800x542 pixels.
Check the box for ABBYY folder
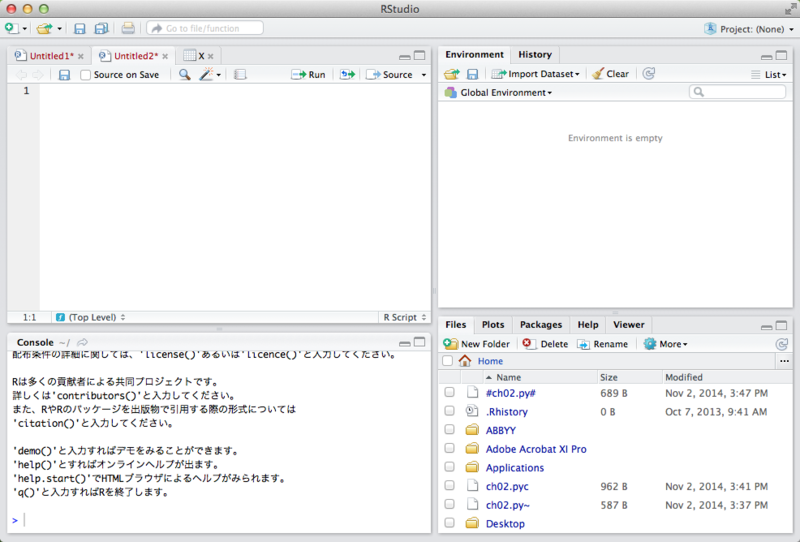449,430
